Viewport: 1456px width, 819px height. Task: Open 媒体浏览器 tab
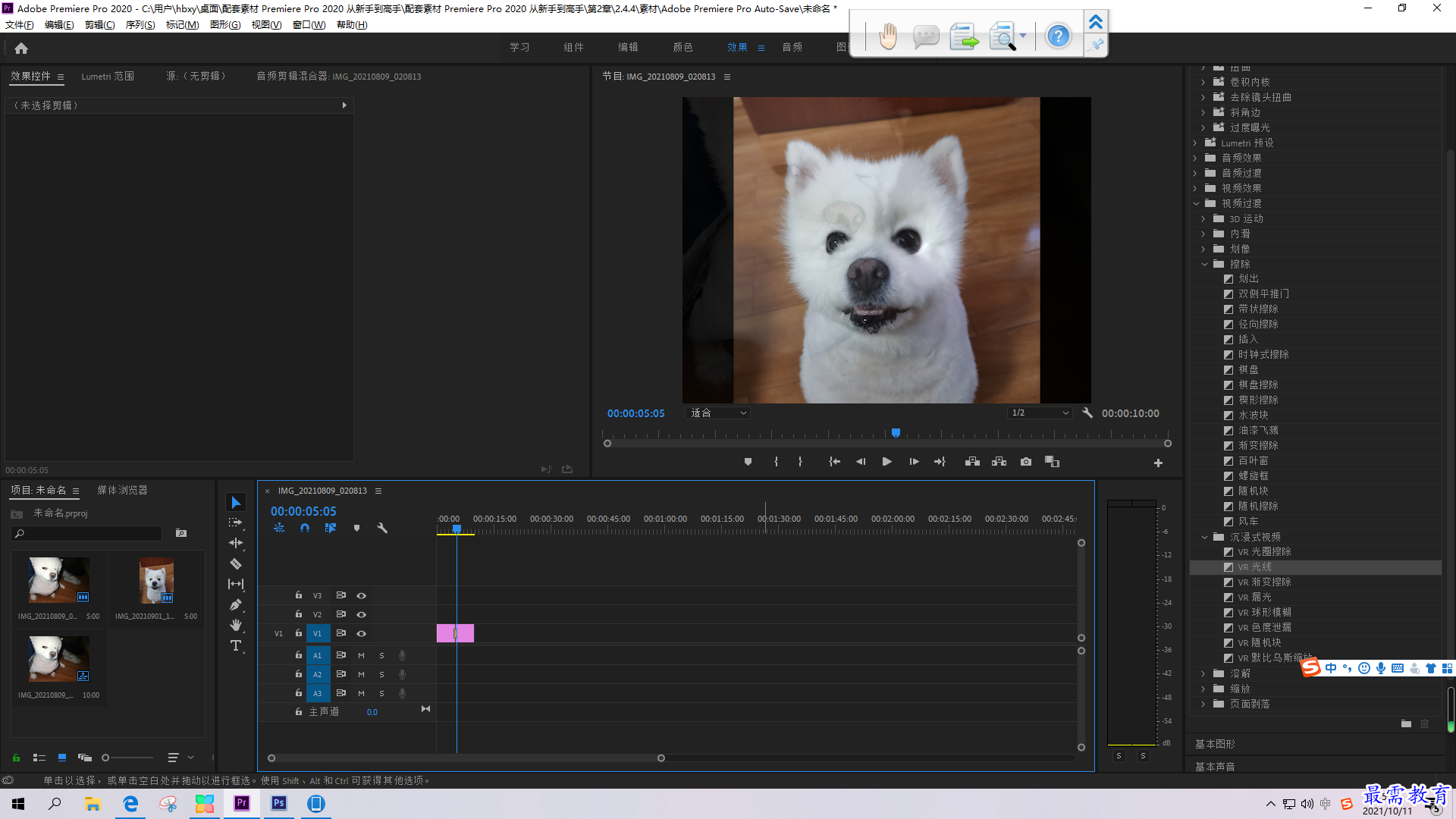pos(122,491)
